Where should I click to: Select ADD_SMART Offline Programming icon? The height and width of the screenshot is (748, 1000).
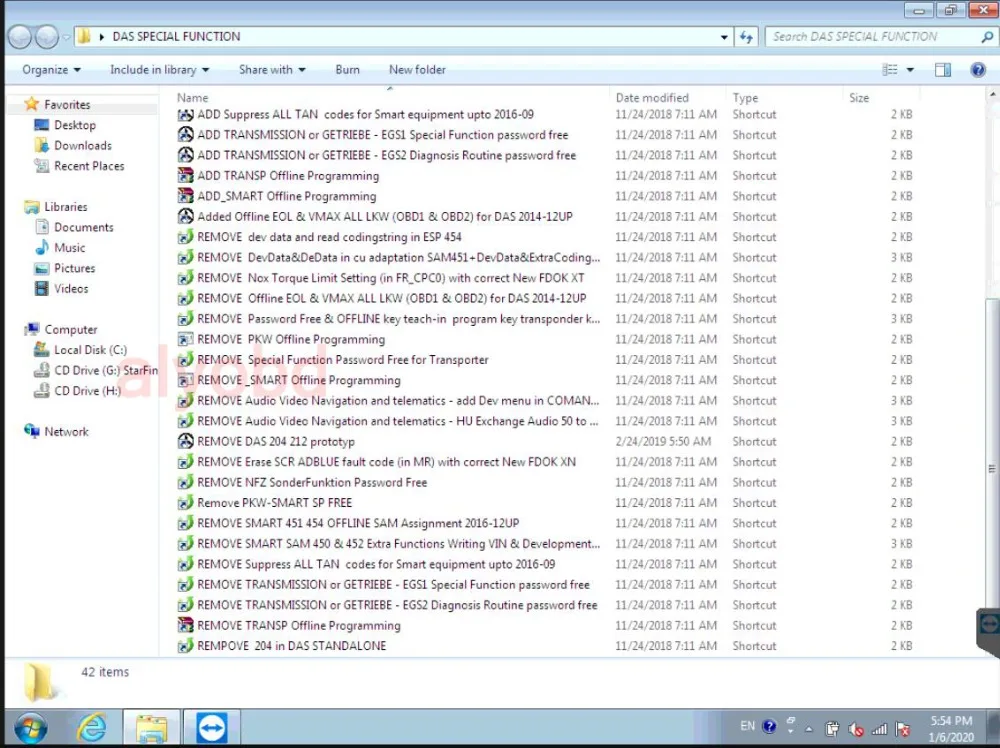186,196
